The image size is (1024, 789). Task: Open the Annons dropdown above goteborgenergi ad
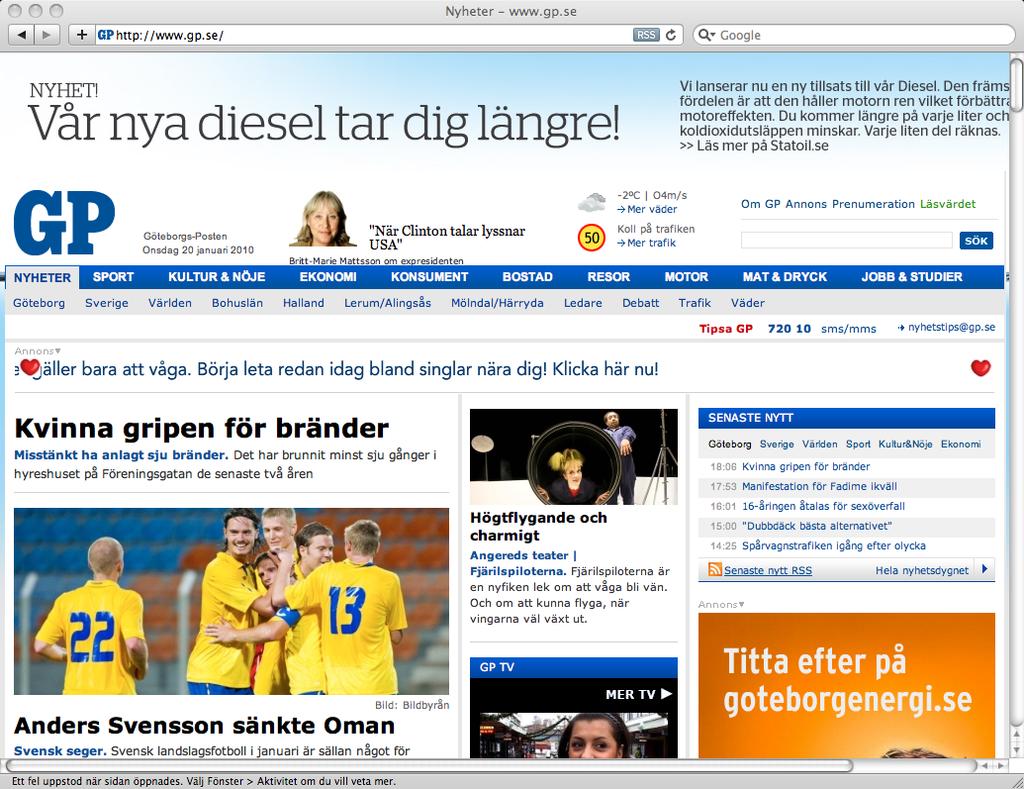point(721,604)
